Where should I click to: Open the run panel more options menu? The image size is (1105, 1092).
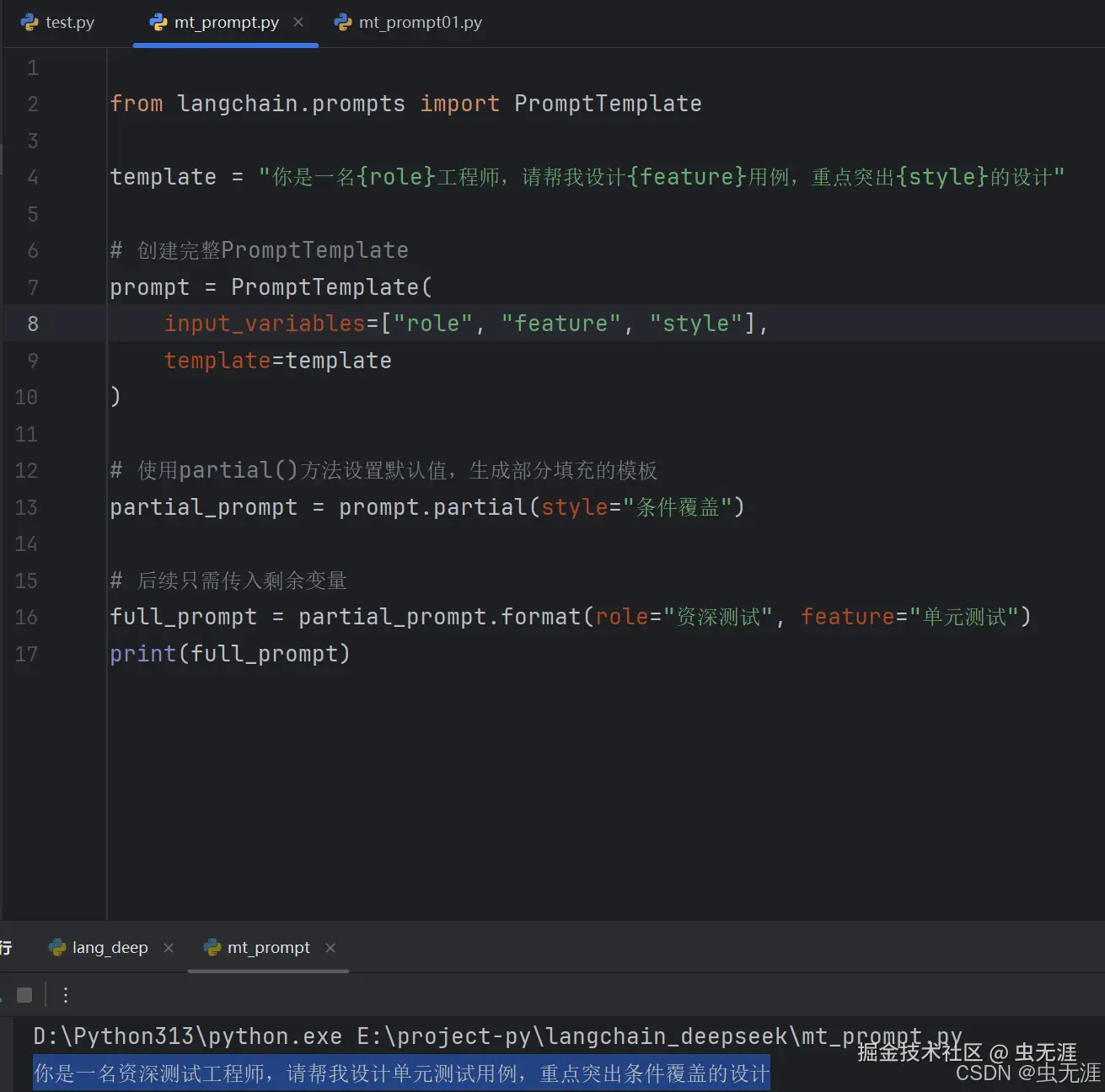(x=66, y=995)
